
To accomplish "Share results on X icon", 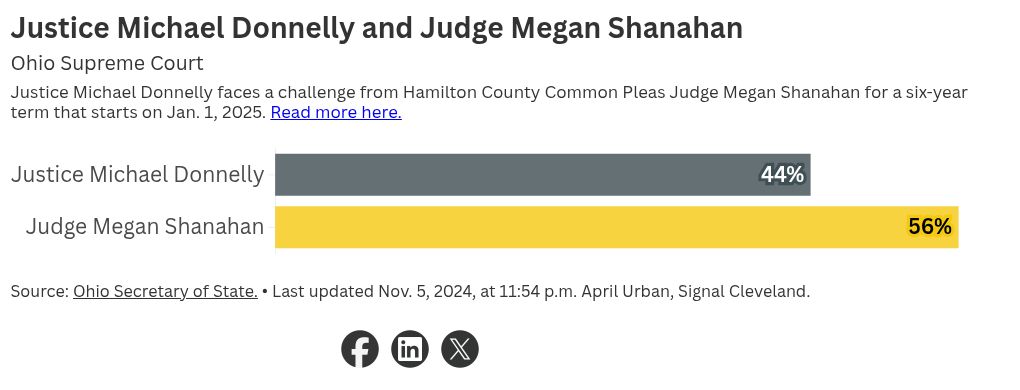I will 460,349.
